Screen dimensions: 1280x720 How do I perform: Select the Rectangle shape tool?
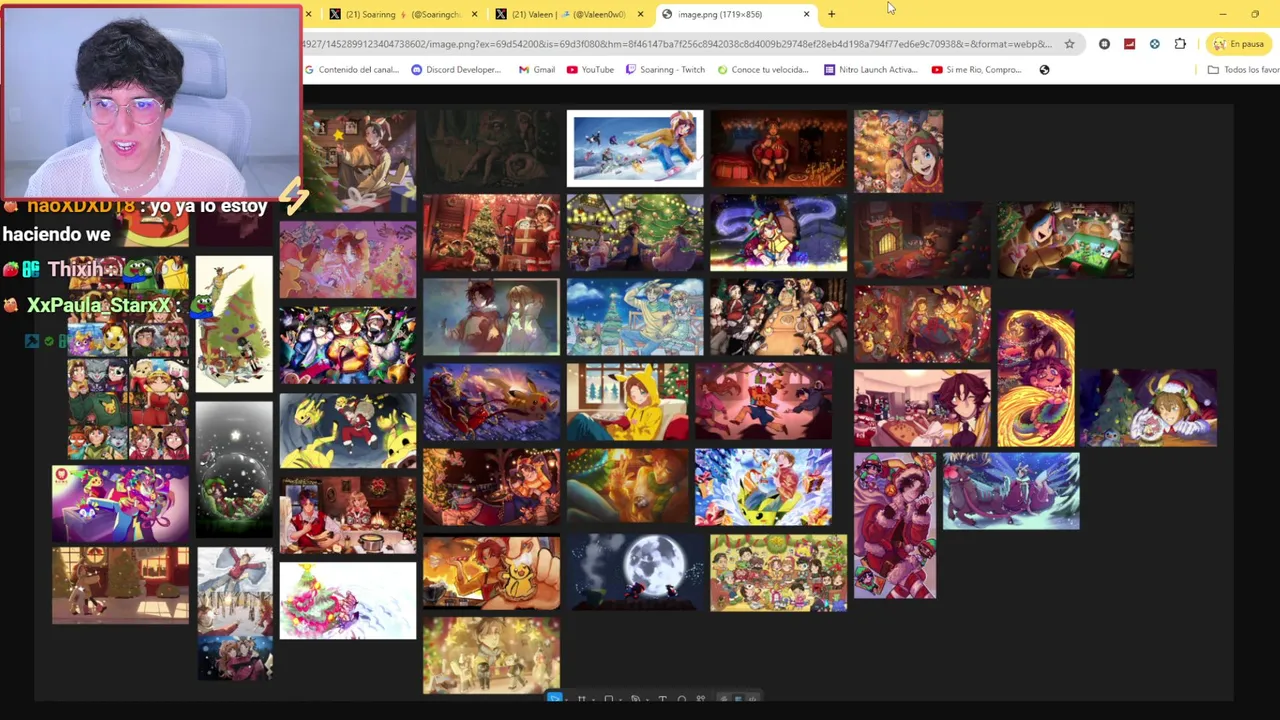coord(608,699)
